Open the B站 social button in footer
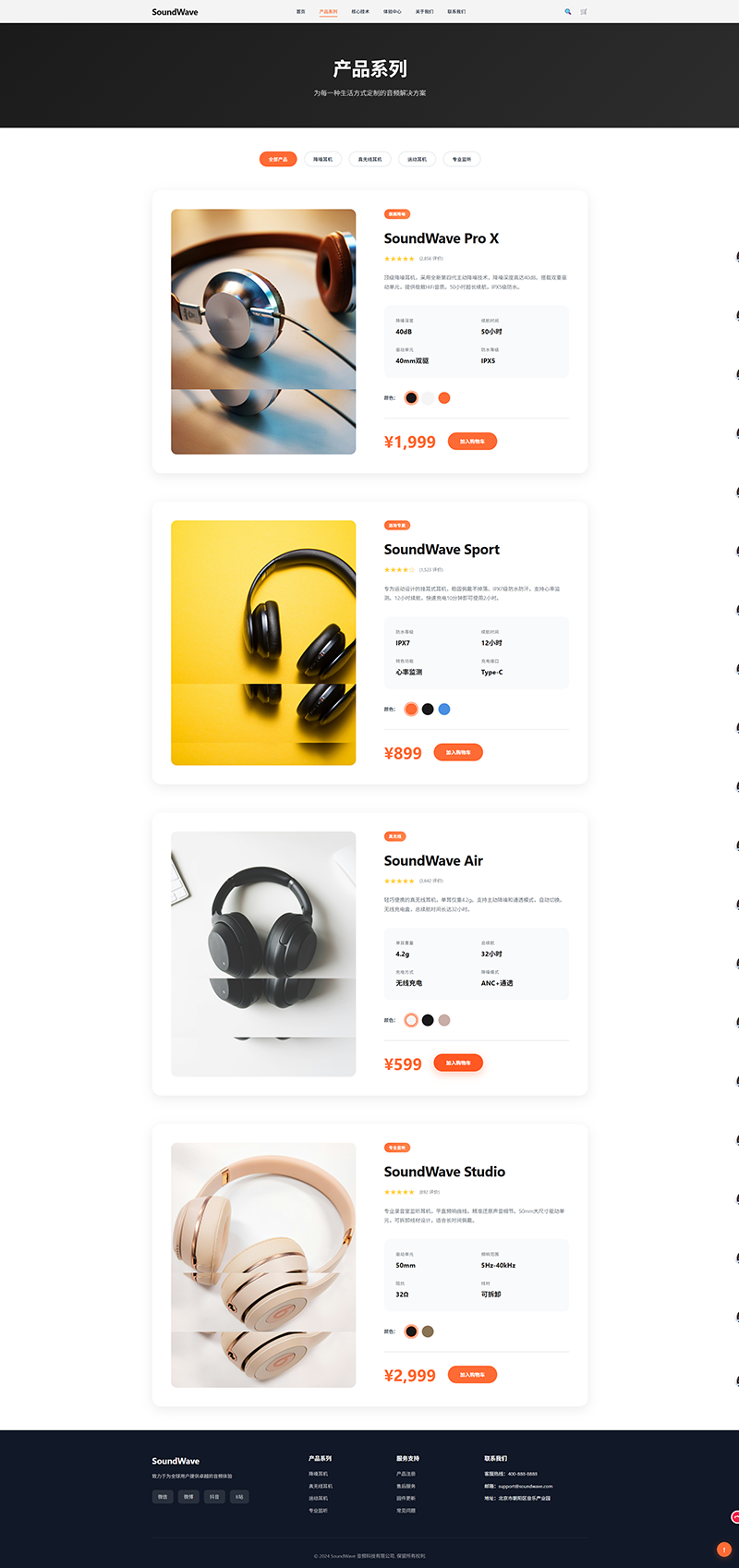 click(x=239, y=1497)
